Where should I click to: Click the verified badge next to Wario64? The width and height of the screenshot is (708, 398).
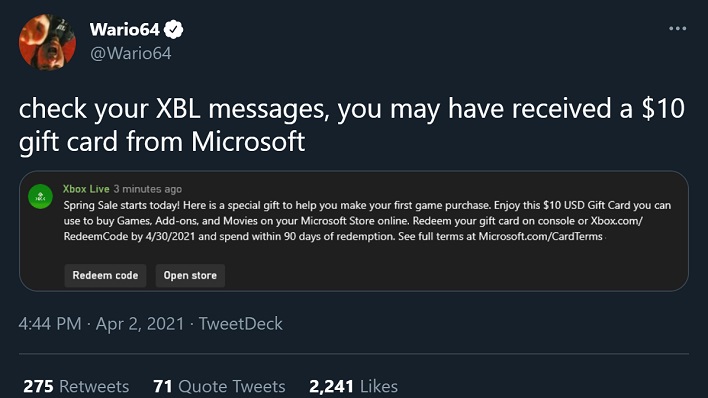pos(173,30)
